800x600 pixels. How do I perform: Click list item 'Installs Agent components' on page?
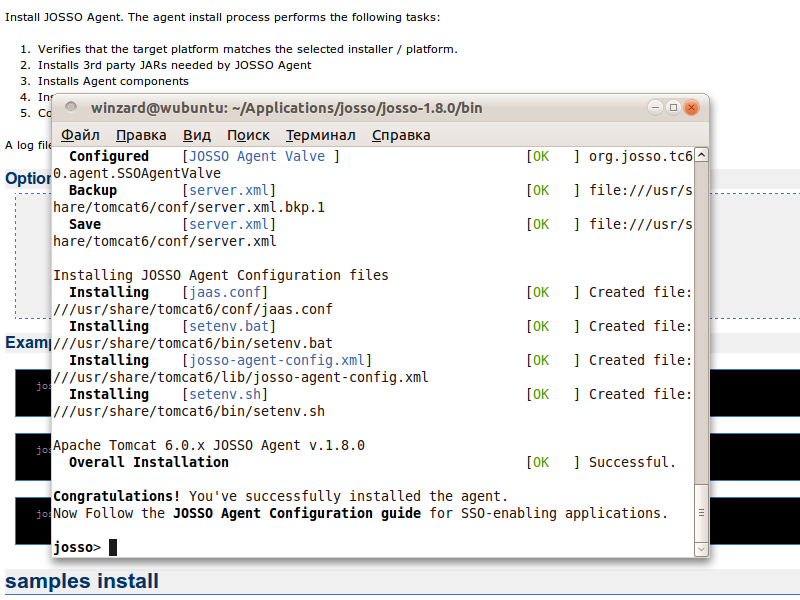(x=113, y=81)
